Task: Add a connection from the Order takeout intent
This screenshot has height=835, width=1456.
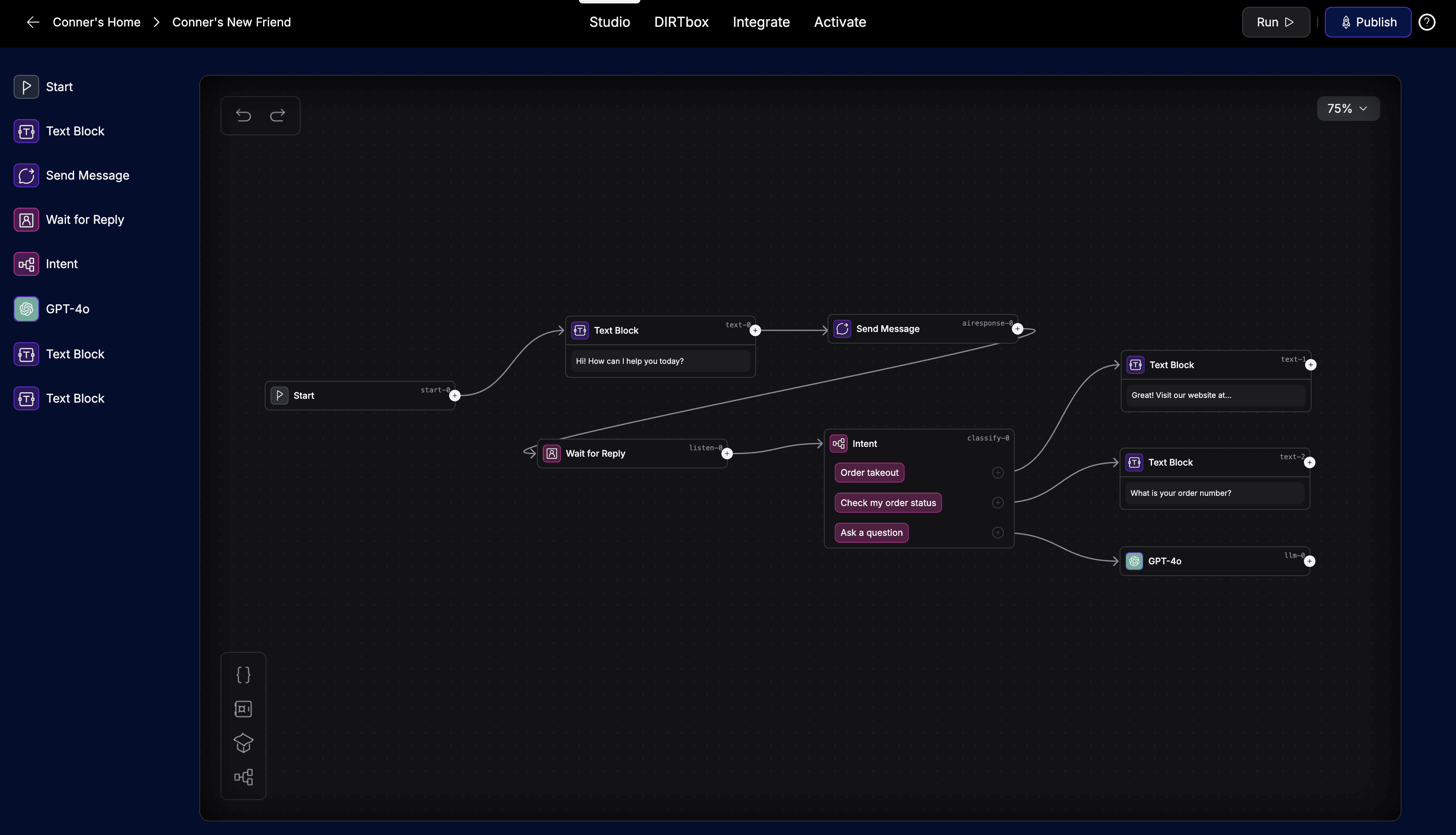Action: pos(997,472)
